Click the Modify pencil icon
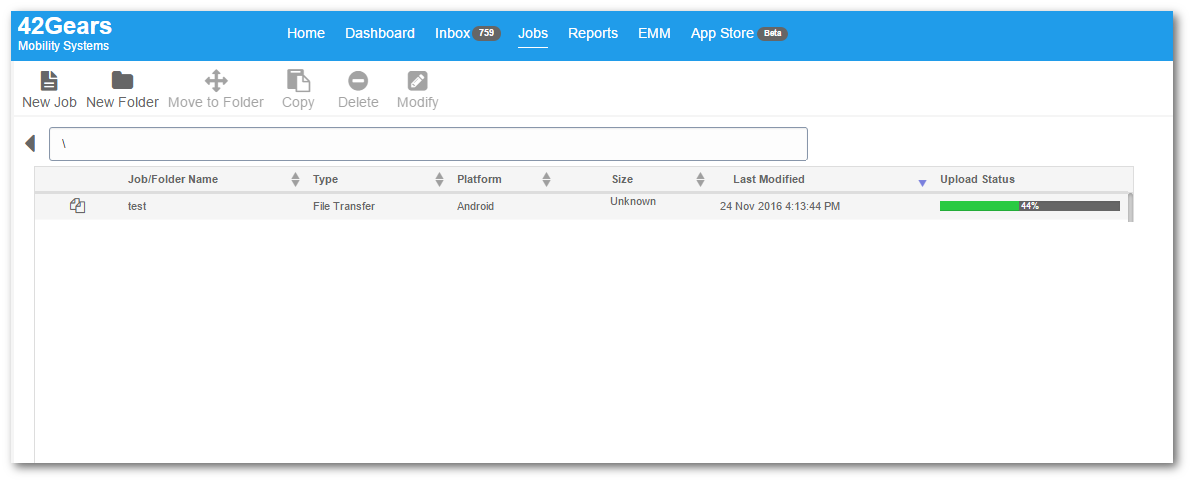Screen dimensions: 1192x482 [417, 81]
